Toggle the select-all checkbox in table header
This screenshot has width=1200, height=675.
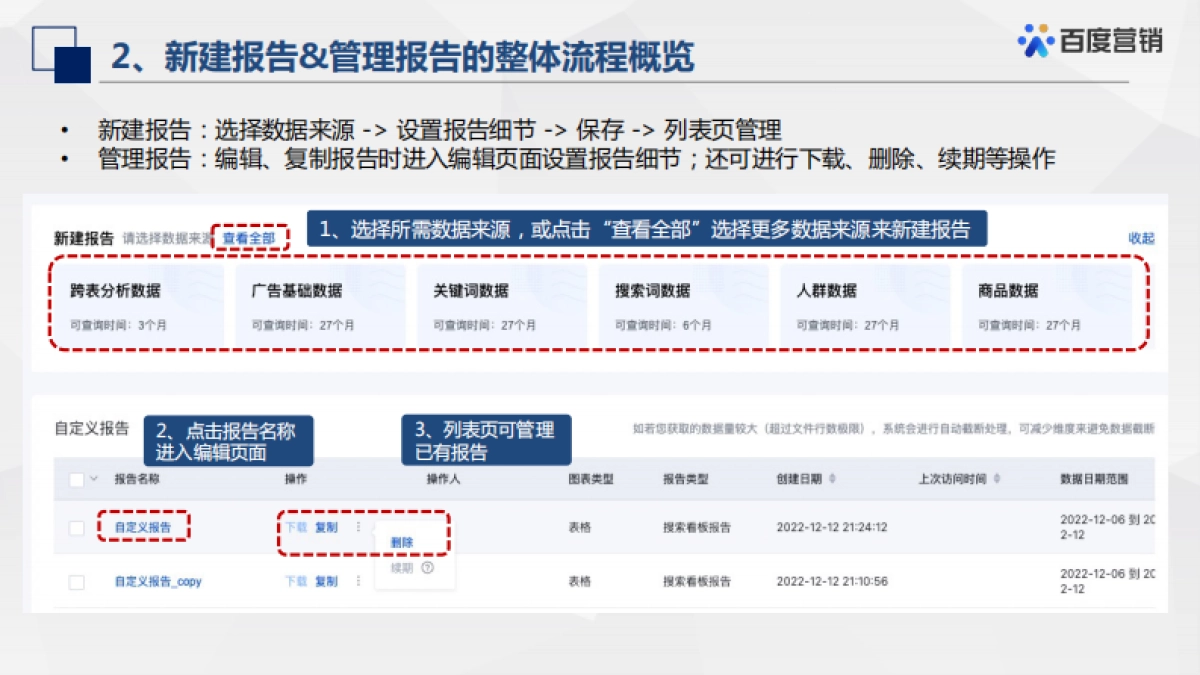click(77, 480)
